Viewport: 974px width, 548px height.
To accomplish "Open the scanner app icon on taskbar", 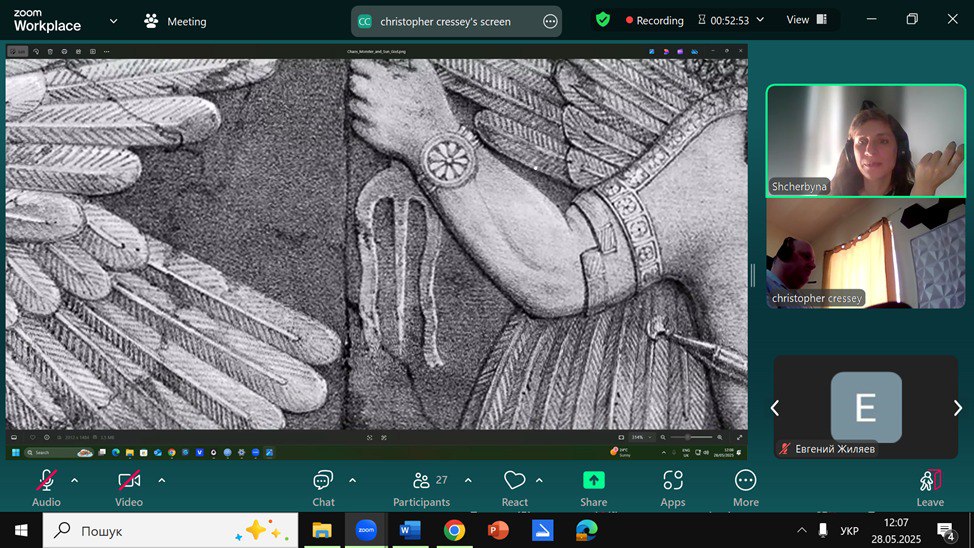I will tap(542, 531).
